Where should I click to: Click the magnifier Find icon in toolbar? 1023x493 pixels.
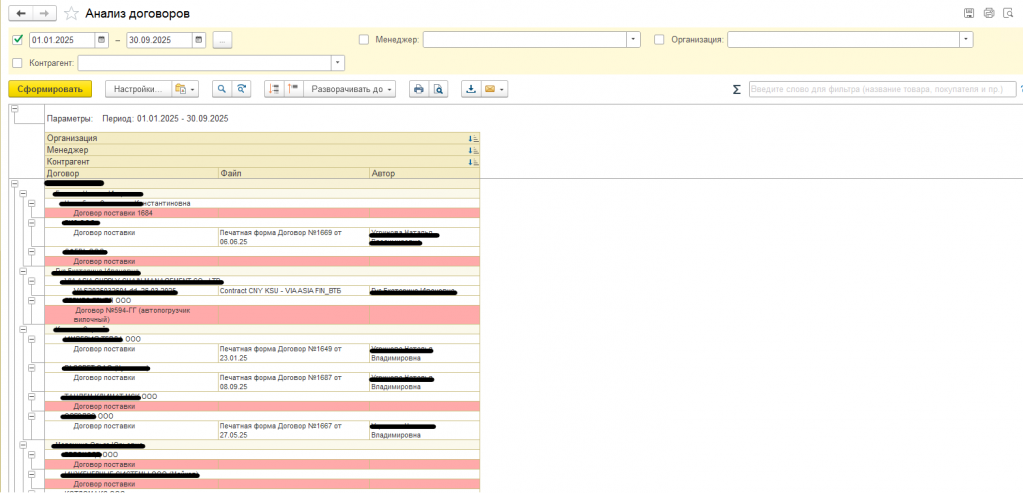point(222,89)
